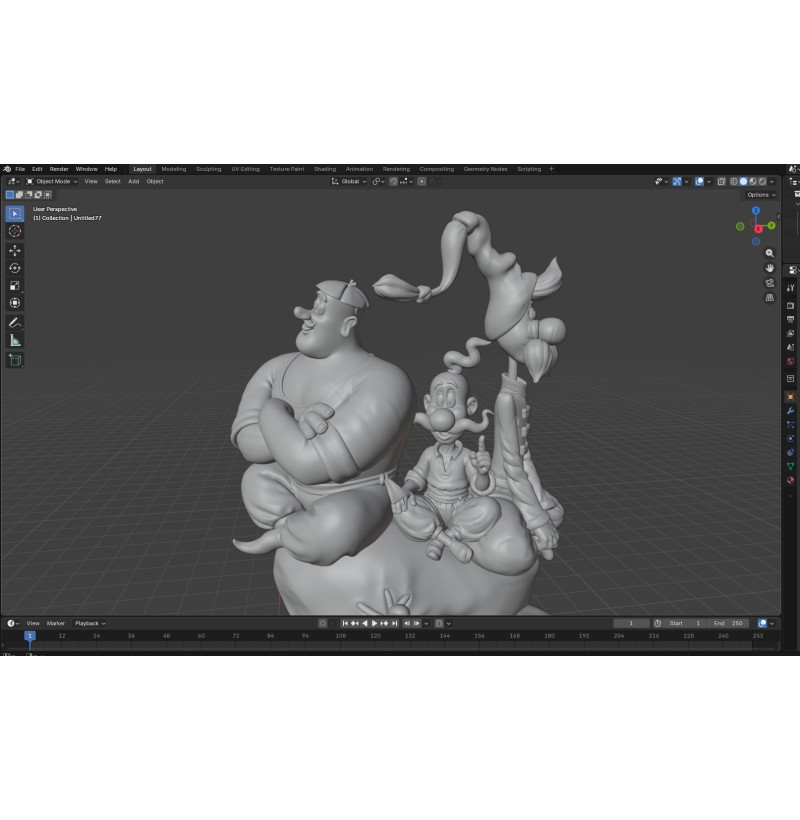Expand the Options dropdown
This screenshot has height=820, width=800.
761,195
